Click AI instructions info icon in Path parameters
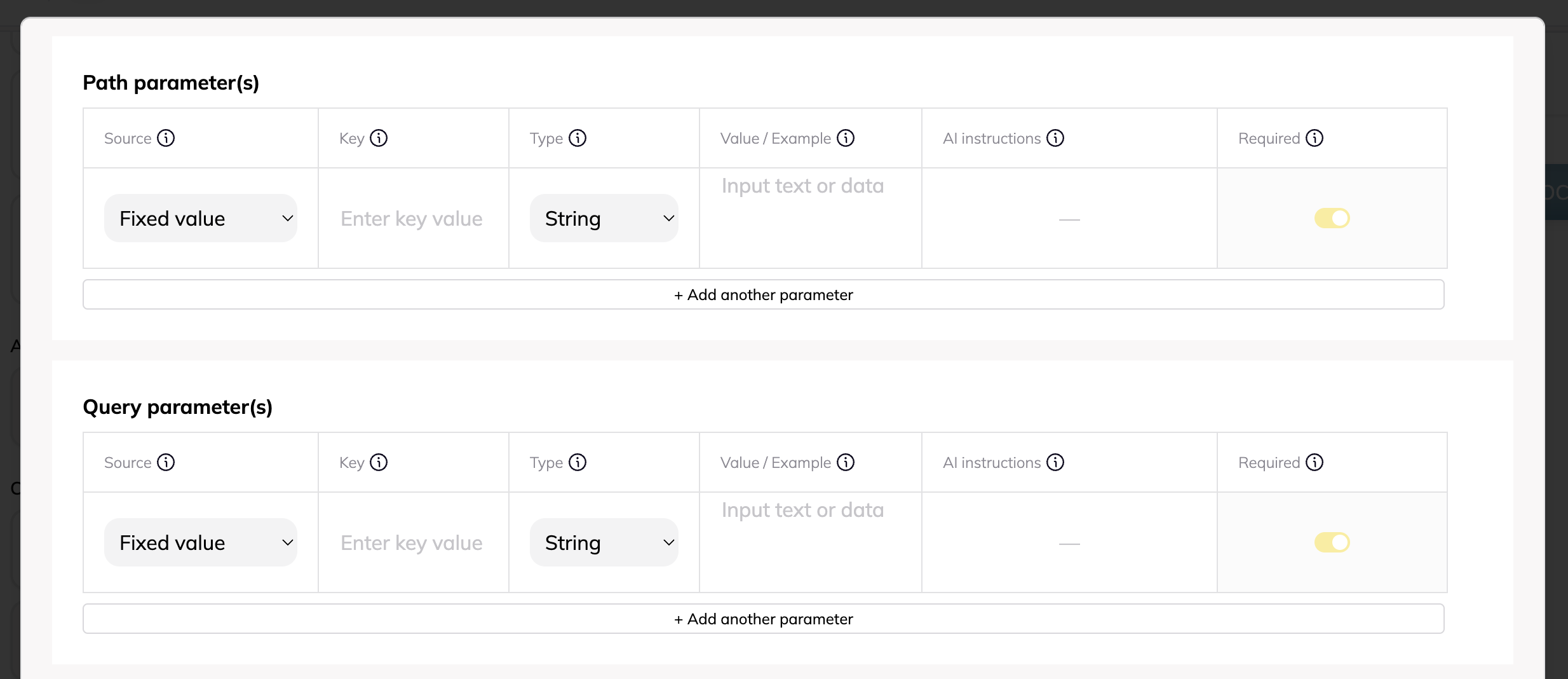Image resolution: width=1568 pixels, height=679 pixels. pos(1055,138)
